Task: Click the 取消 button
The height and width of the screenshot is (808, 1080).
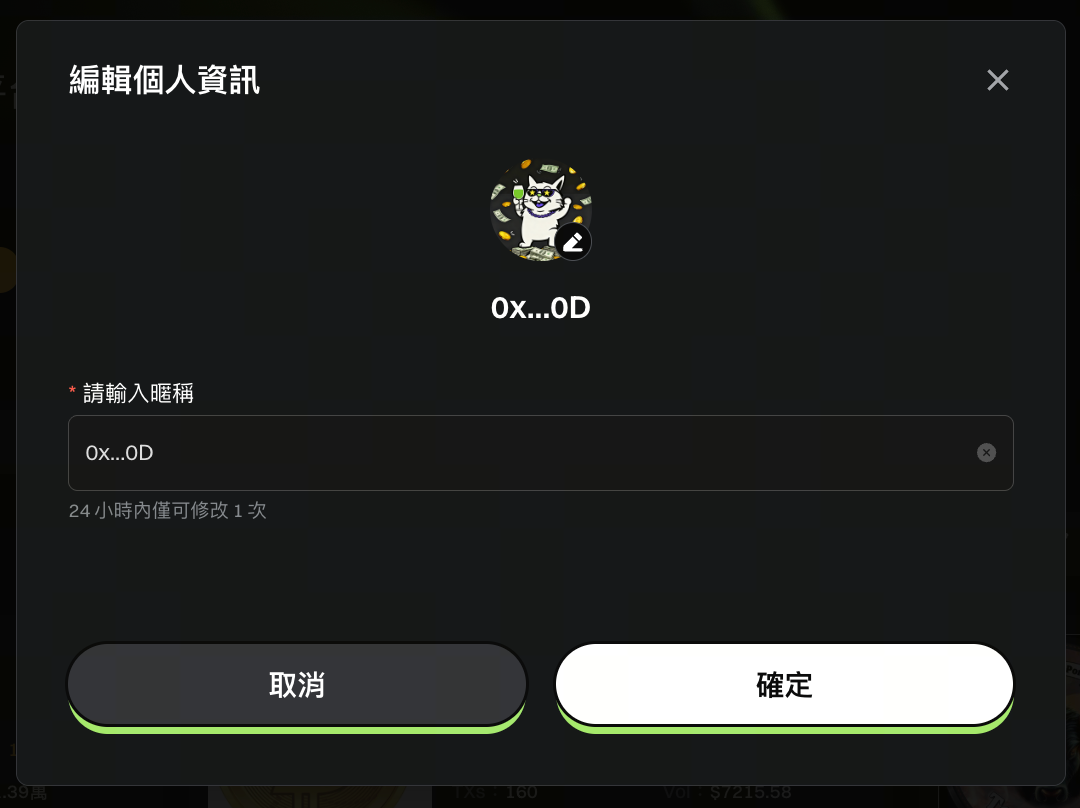Action: [297, 684]
